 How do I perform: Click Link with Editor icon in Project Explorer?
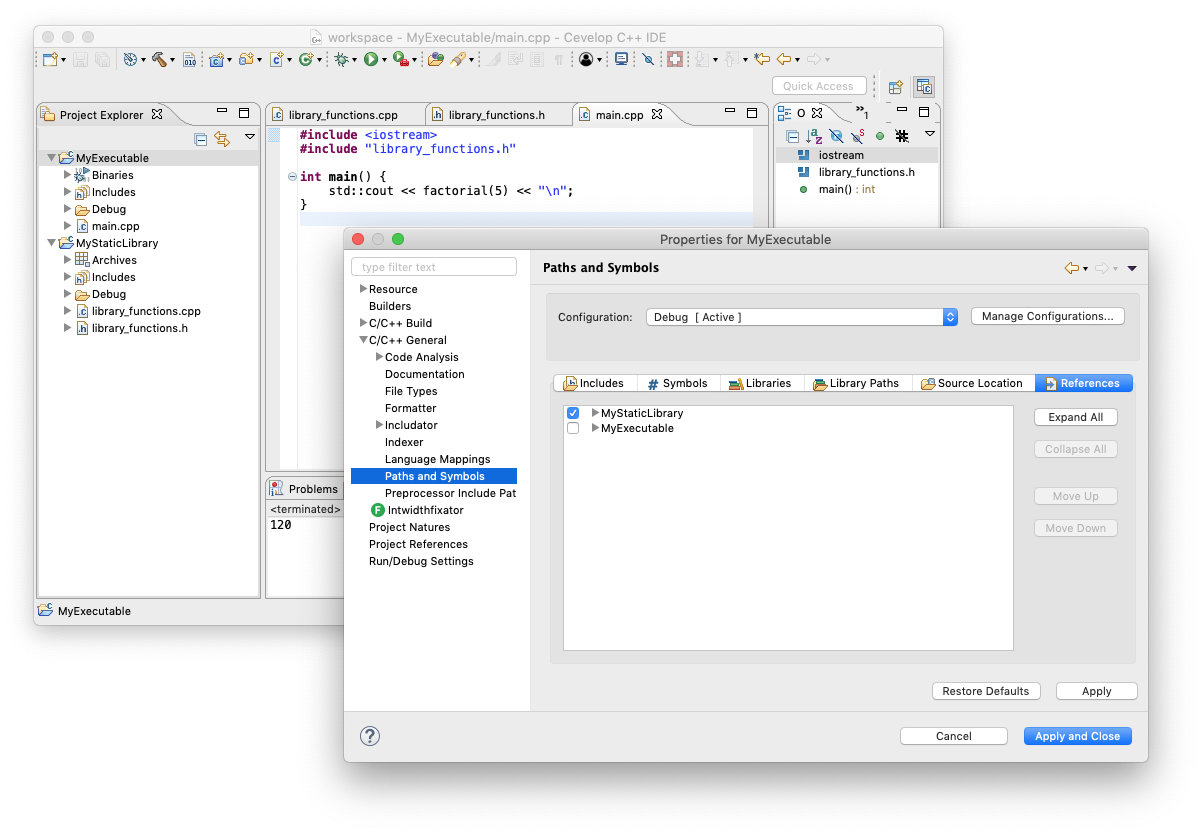[x=222, y=139]
